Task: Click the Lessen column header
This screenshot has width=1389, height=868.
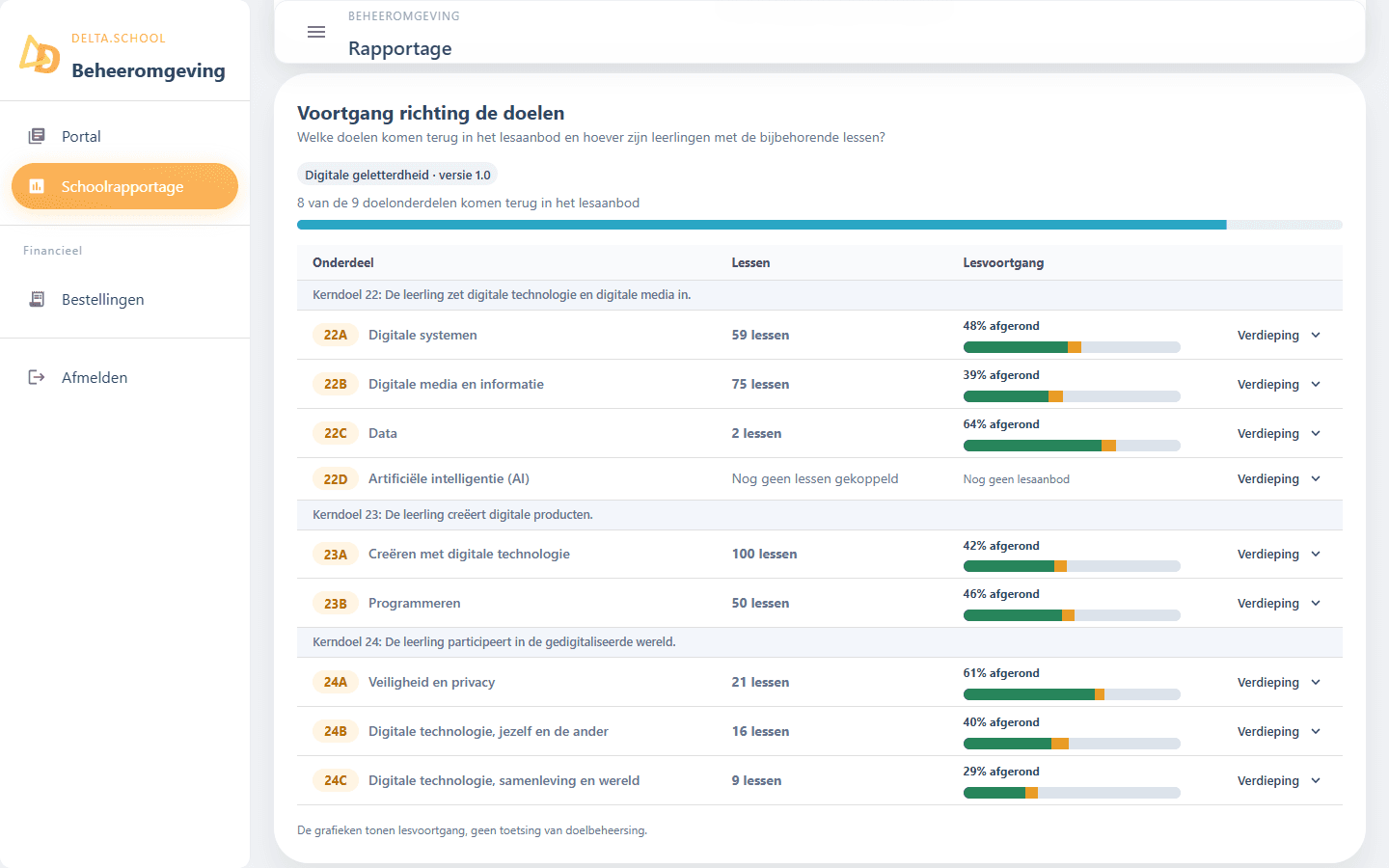Action: pyautogui.click(x=750, y=262)
